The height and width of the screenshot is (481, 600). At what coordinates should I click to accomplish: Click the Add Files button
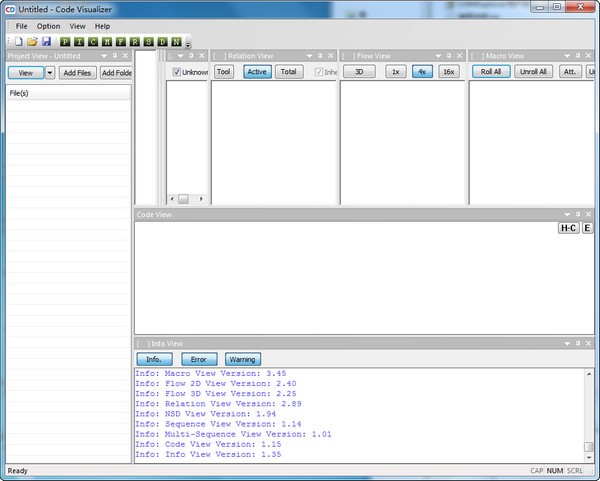coord(77,73)
